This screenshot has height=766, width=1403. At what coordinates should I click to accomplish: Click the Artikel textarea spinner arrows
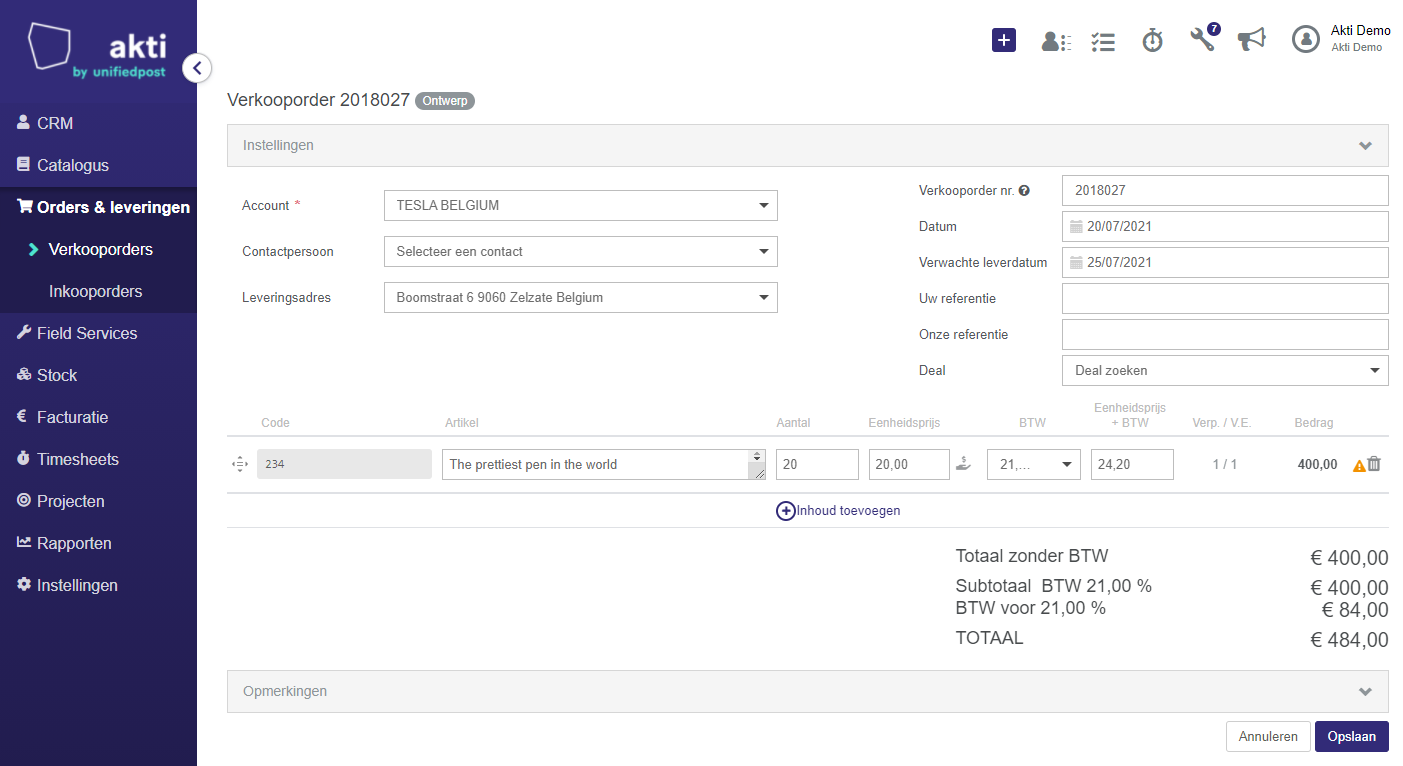tap(757, 457)
